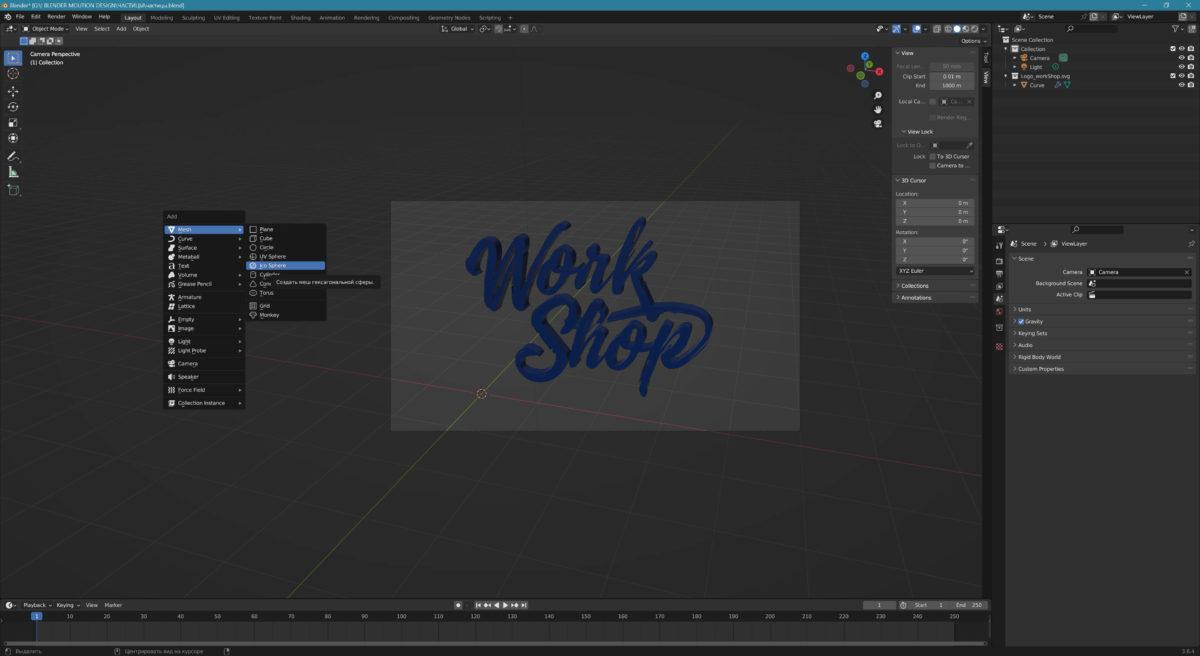Toggle X-ray view in viewport header

point(939,29)
